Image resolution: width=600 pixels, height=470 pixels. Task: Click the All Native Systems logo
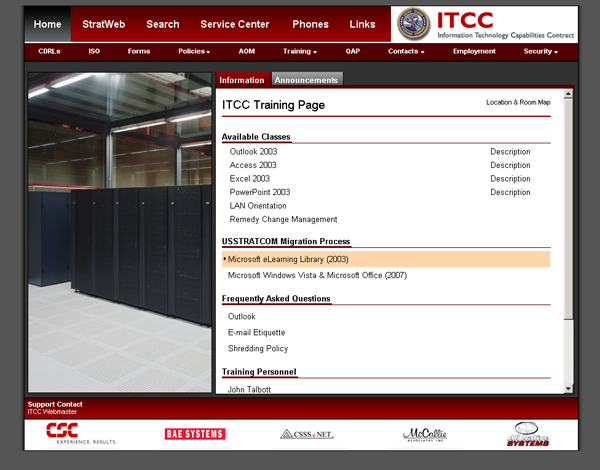pyautogui.click(x=528, y=434)
